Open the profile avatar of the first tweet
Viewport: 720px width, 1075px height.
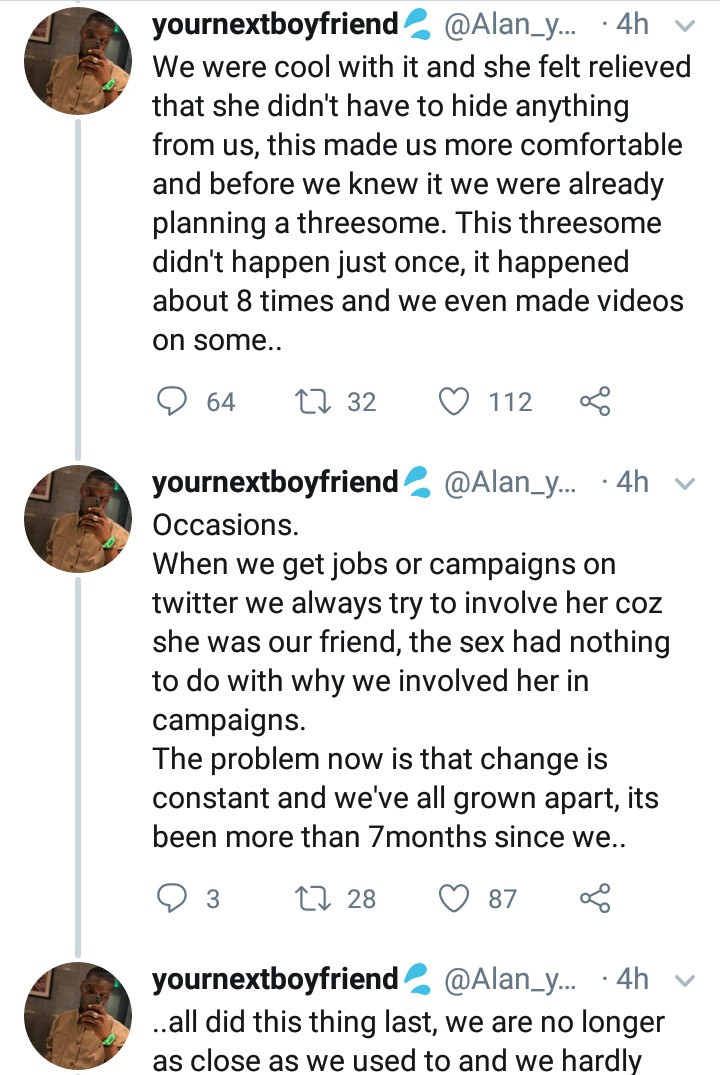pyautogui.click(x=75, y=60)
